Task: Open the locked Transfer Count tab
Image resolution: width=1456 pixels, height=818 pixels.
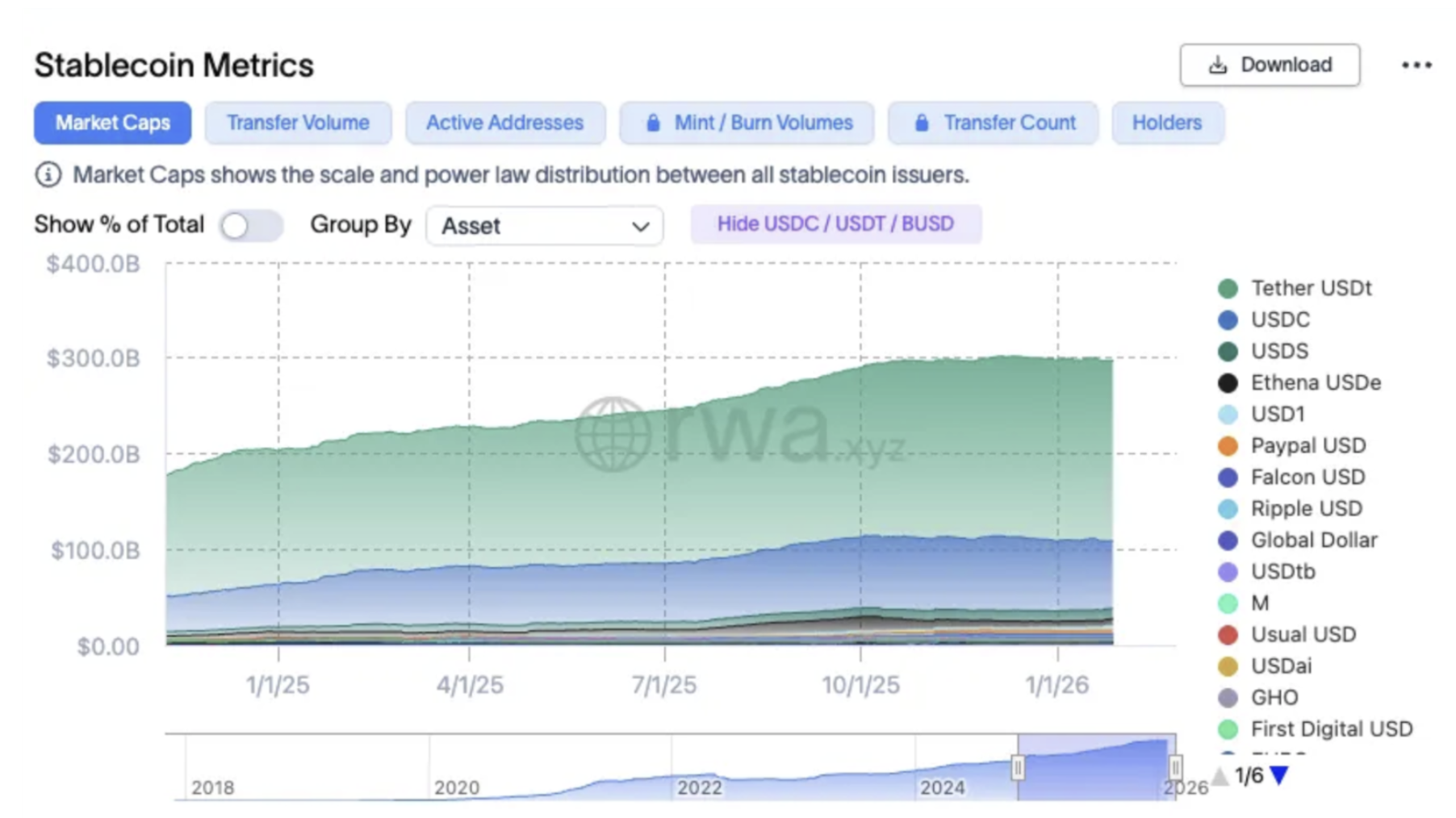Action: (993, 123)
